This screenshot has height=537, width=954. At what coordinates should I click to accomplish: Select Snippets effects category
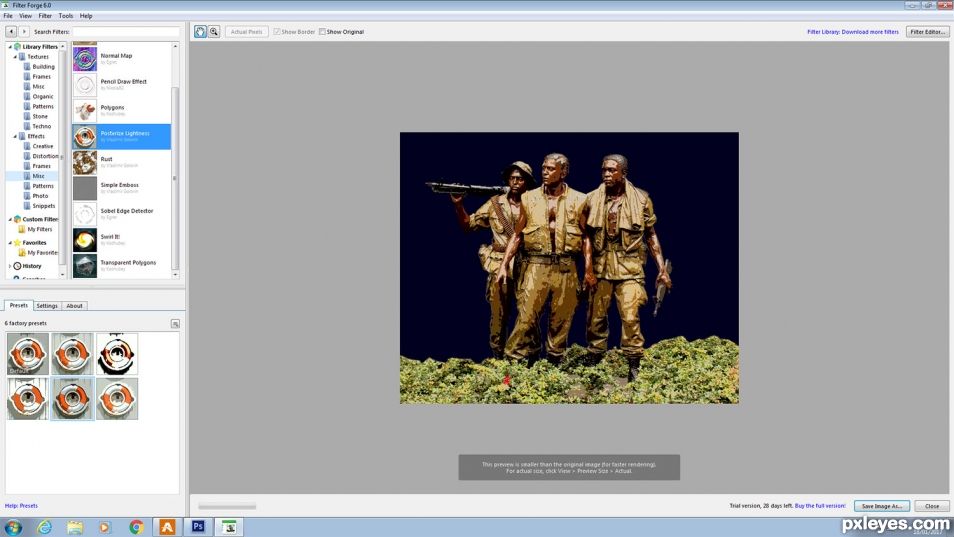pyautogui.click(x=43, y=206)
